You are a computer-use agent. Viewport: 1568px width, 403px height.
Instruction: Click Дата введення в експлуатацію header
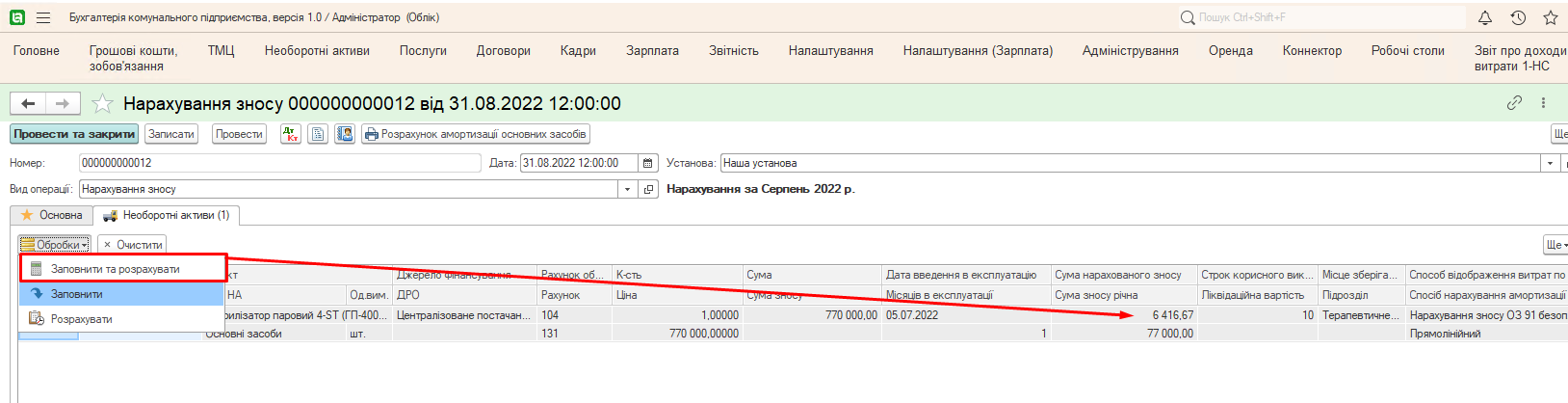click(966, 275)
